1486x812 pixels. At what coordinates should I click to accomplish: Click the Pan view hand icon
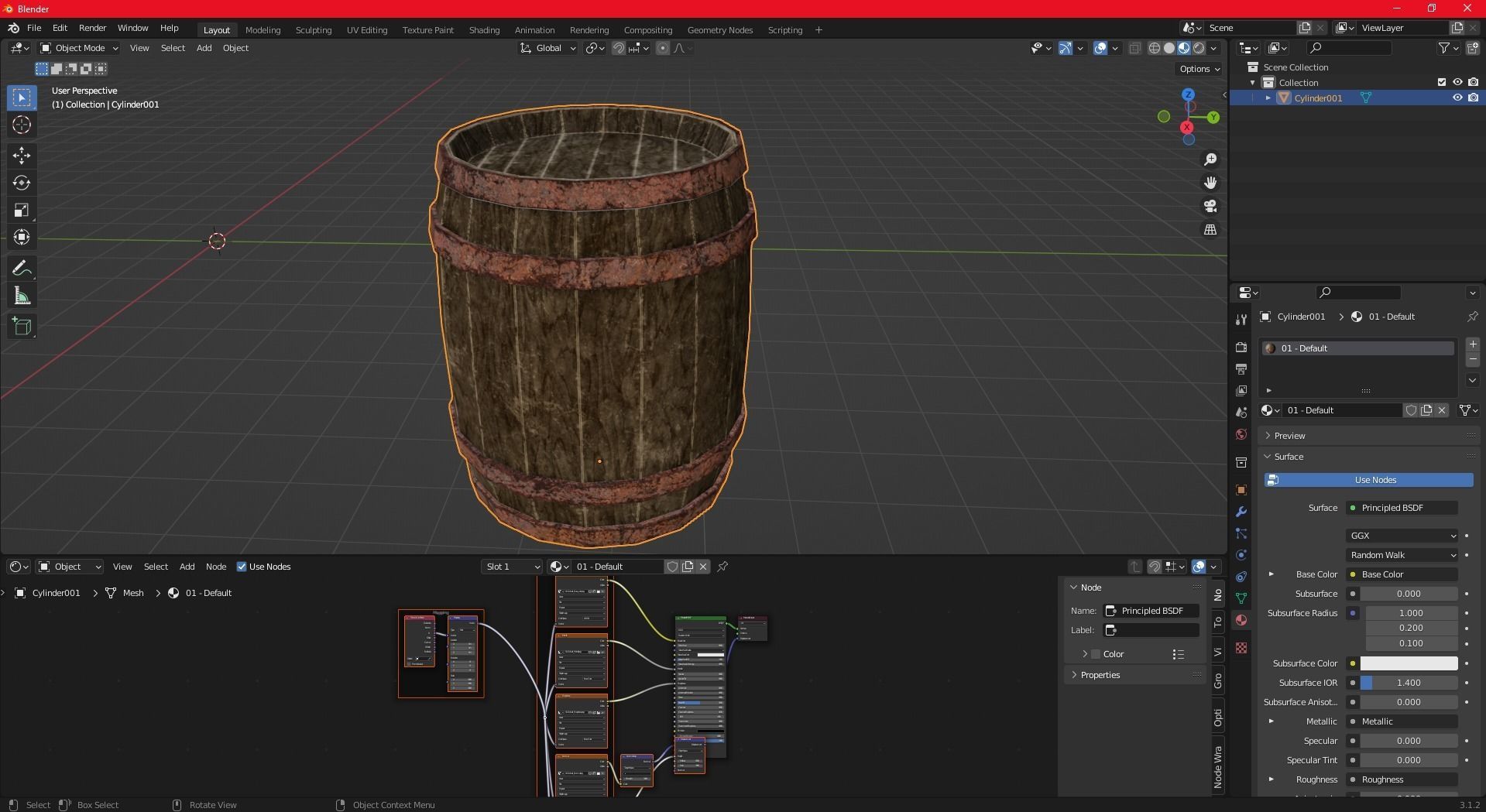click(x=1210, y=183)
